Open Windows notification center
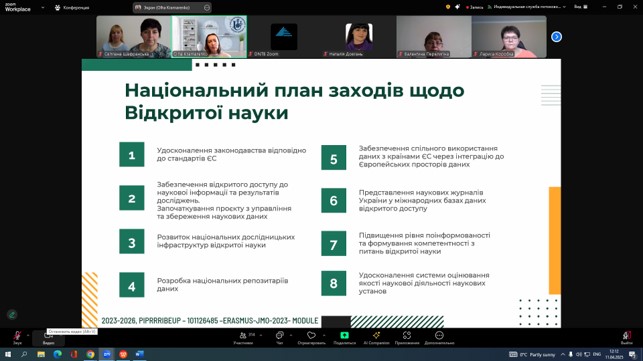This screenshot has height=361, width=643. [x=632, y=354]
